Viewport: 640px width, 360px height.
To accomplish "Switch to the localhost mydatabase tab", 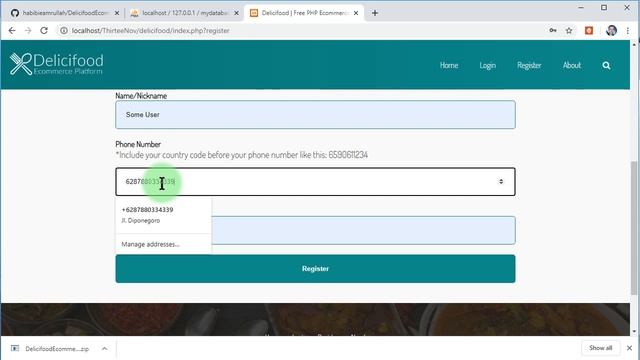I will [184, 13].
